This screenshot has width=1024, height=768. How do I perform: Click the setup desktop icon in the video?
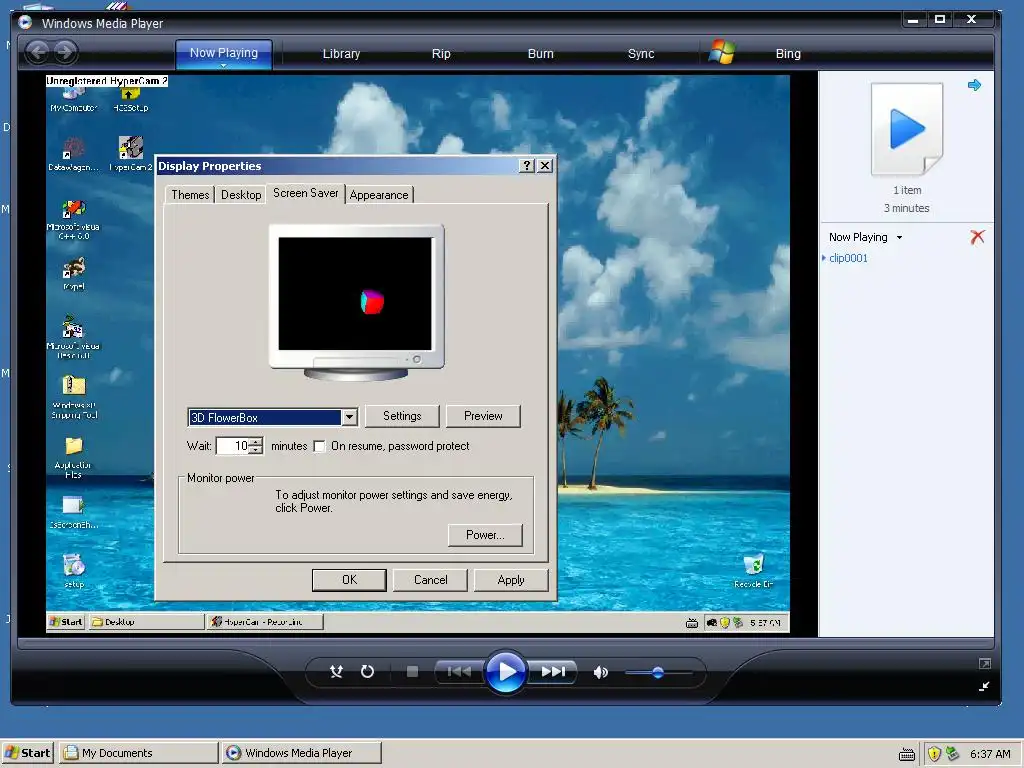(x=74, y=570)
